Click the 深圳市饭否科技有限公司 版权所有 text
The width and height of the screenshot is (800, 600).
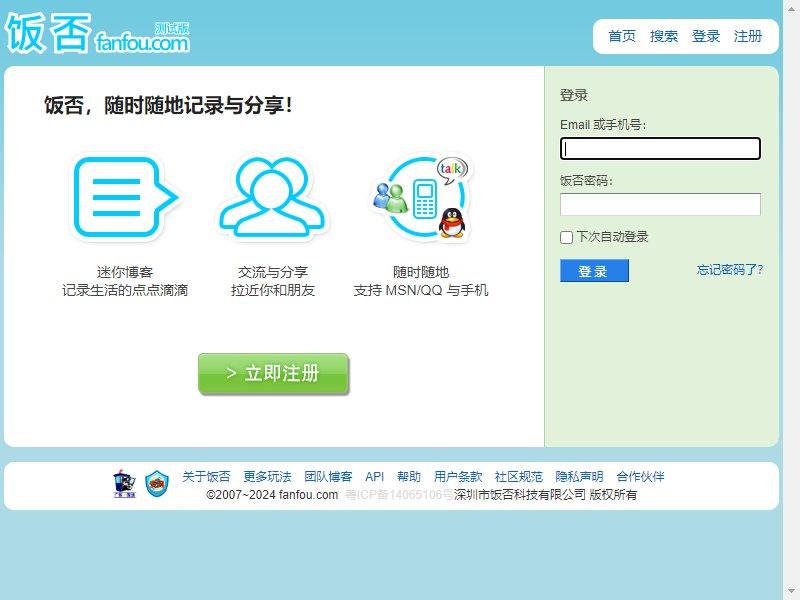click(545, 495)
